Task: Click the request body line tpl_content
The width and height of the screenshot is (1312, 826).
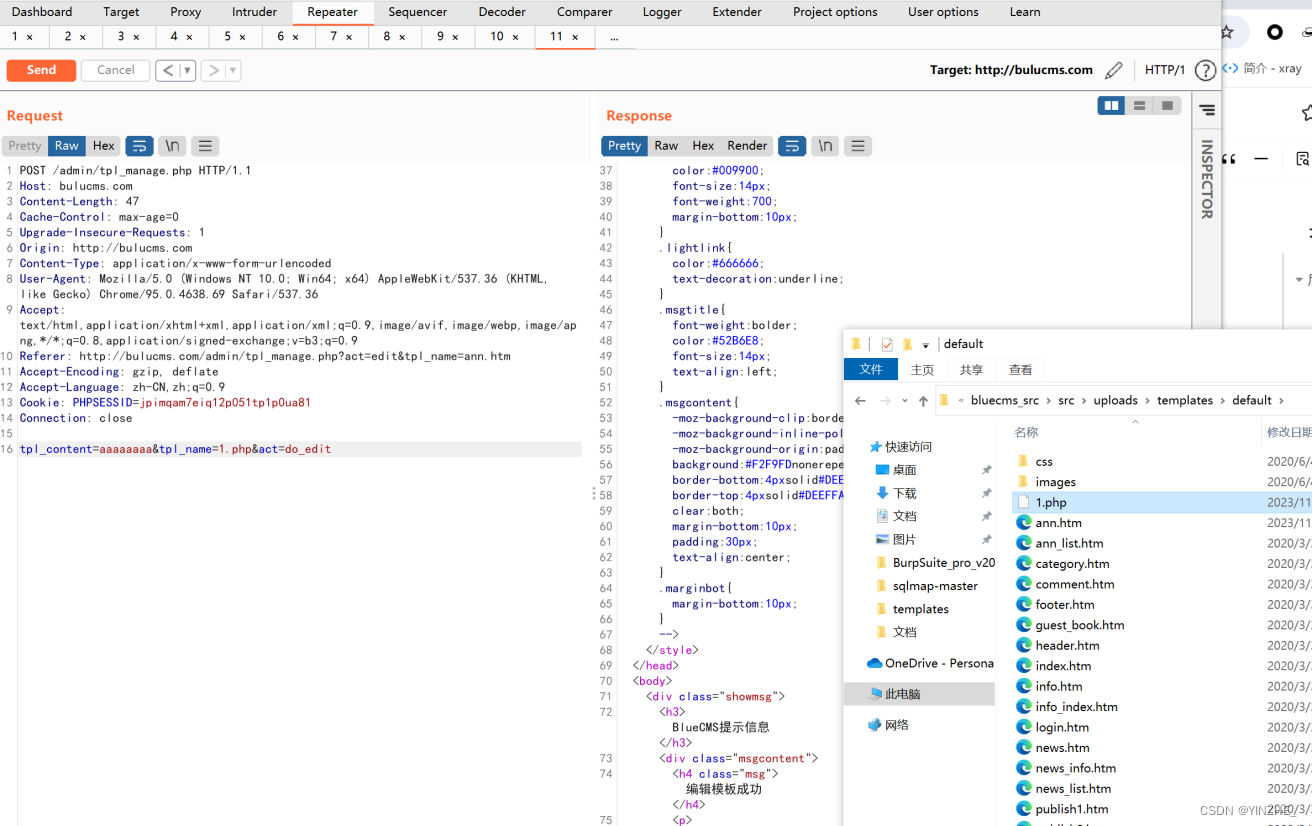Action: point(300,450)
